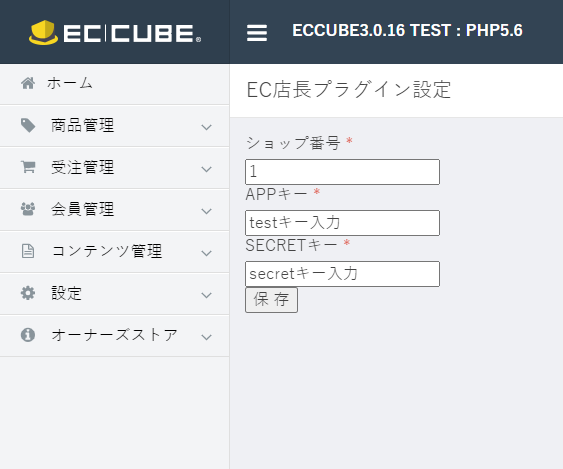Click the EC-CUBE logo
Screen dimensions: 563x469
click(x=115, y=33)
